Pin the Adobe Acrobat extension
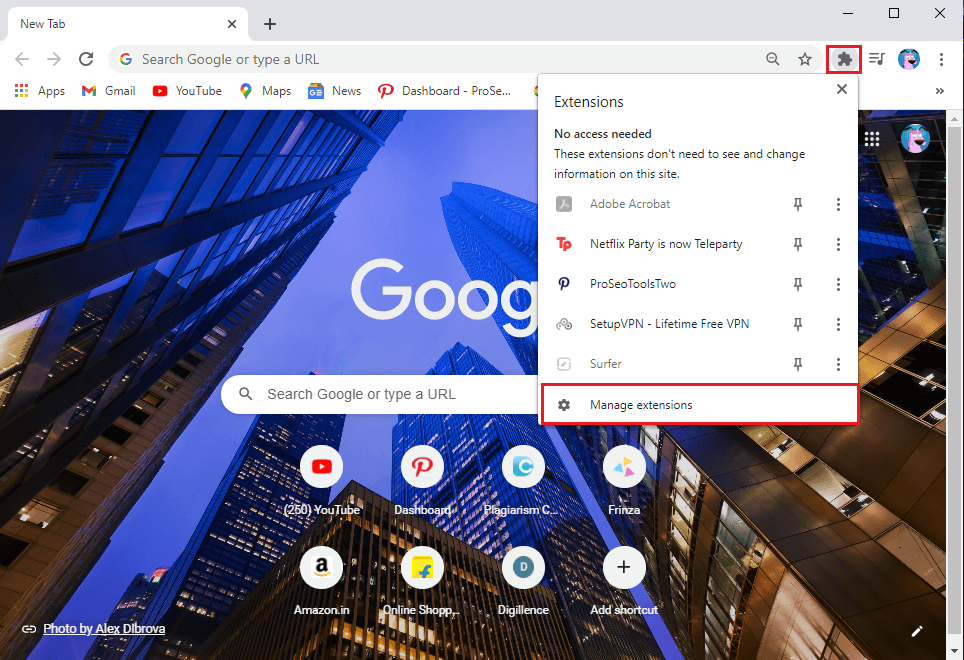The height and width of the screenshot is (660, 964). click(798, 204)
